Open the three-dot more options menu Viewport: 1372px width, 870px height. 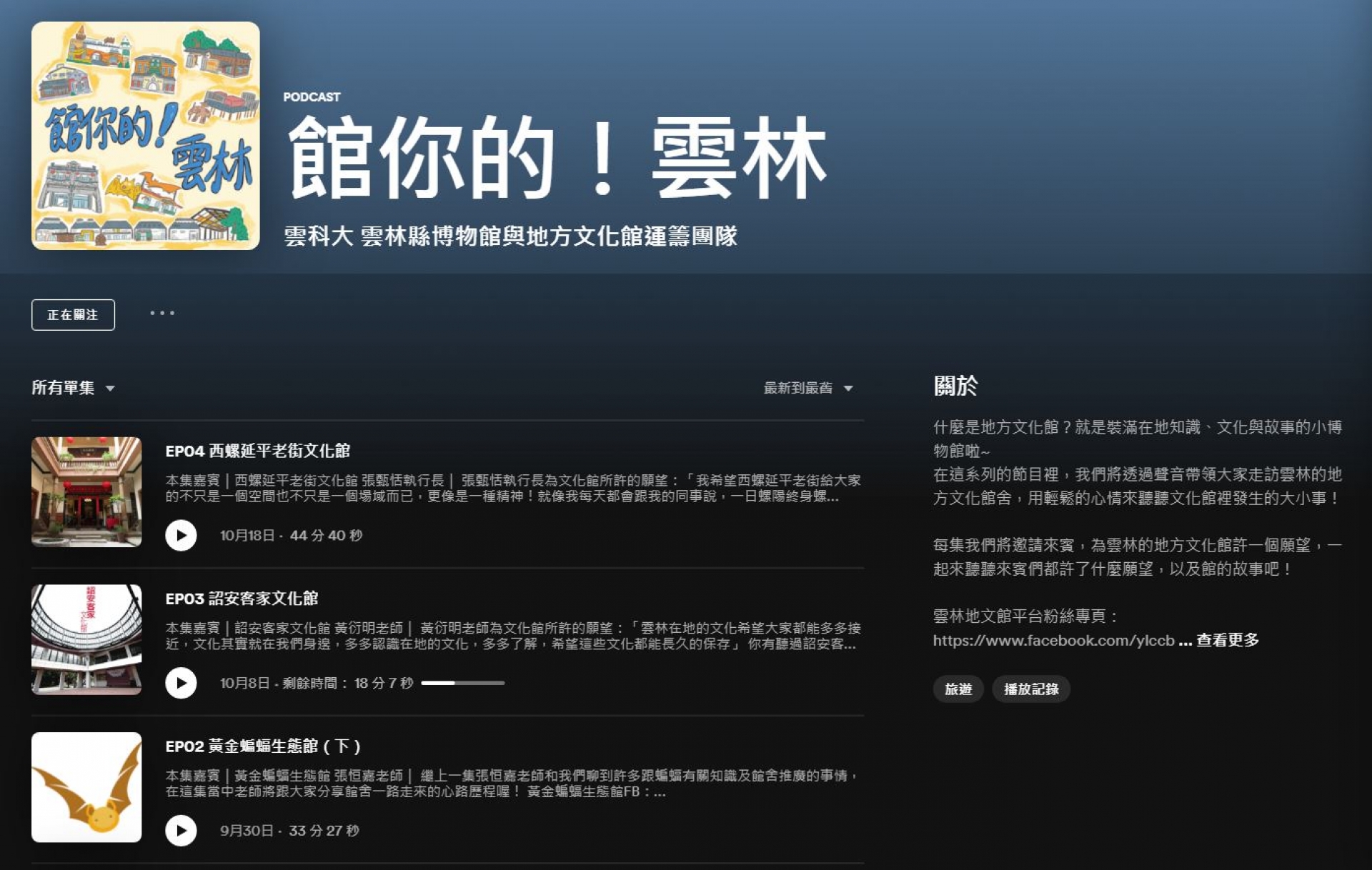tap(162, 314)
